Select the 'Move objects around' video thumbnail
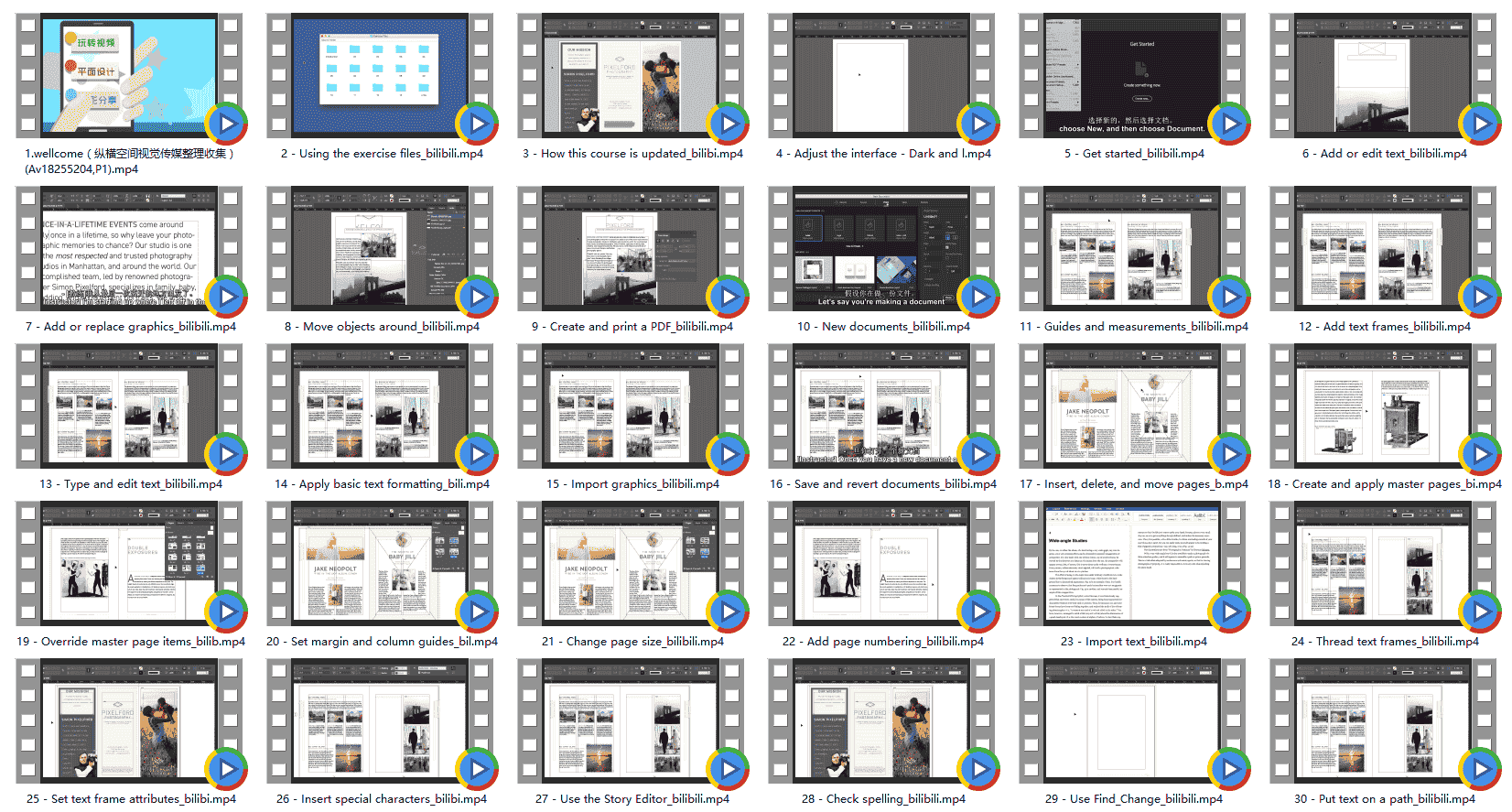 [380, 249]
